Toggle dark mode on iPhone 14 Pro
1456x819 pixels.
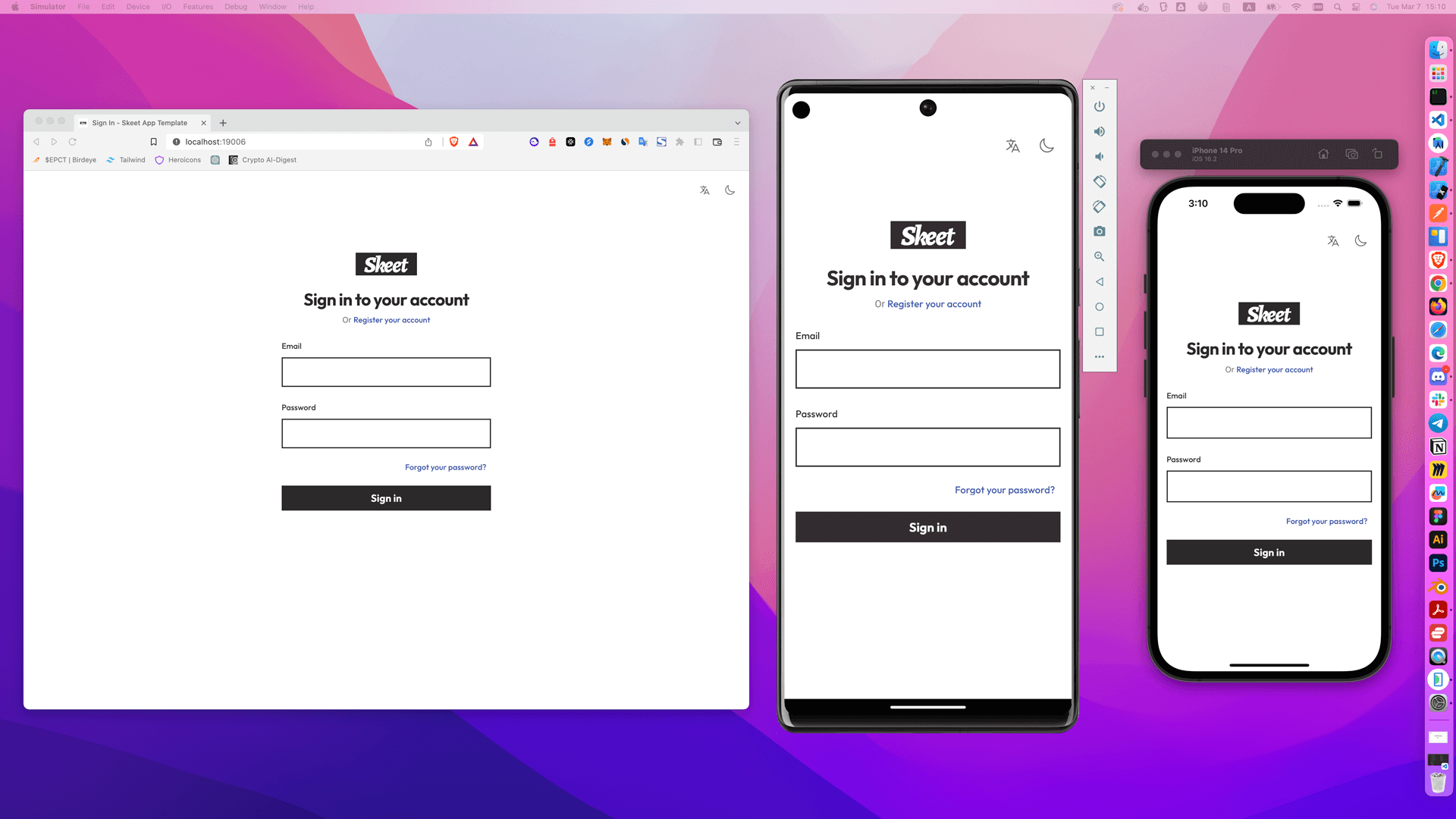click(1360, 240)
